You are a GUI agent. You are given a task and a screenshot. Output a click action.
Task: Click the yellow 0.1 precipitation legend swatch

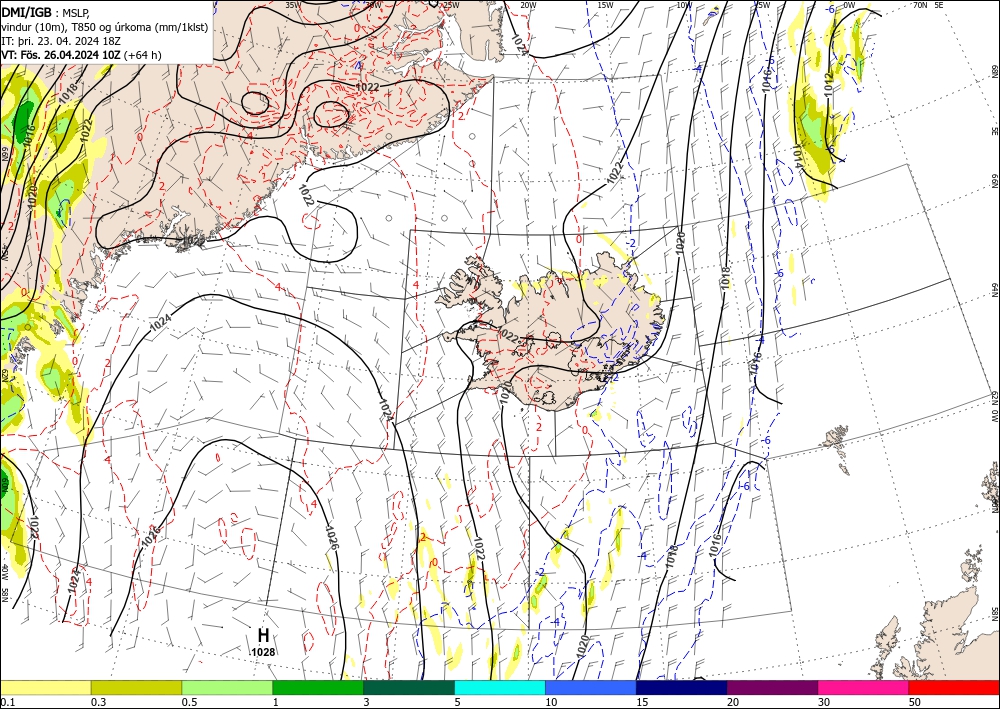coord(45,687)
